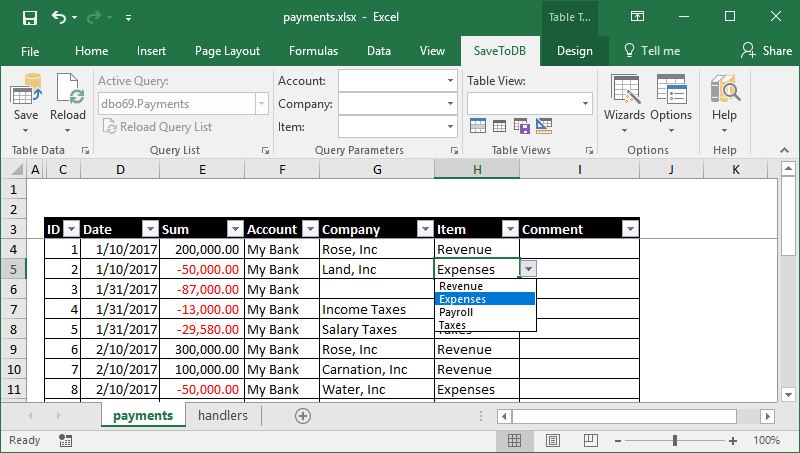Open the Help books icon
This screenshot has width=800, height=453.
pos(725,89)
